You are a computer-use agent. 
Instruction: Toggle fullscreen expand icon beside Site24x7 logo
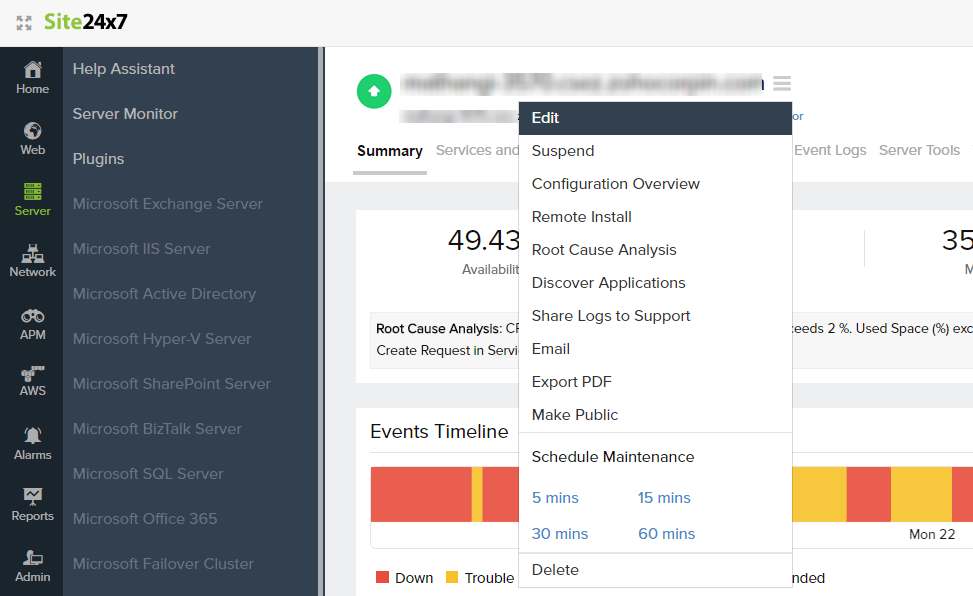tap(24, 23)
